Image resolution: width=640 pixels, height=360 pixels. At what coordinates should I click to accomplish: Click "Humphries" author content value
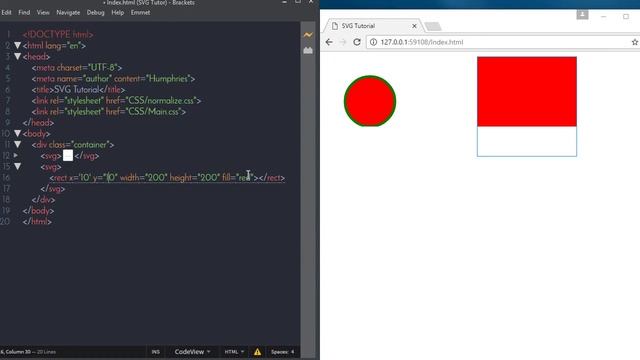(x=169, y=79)
